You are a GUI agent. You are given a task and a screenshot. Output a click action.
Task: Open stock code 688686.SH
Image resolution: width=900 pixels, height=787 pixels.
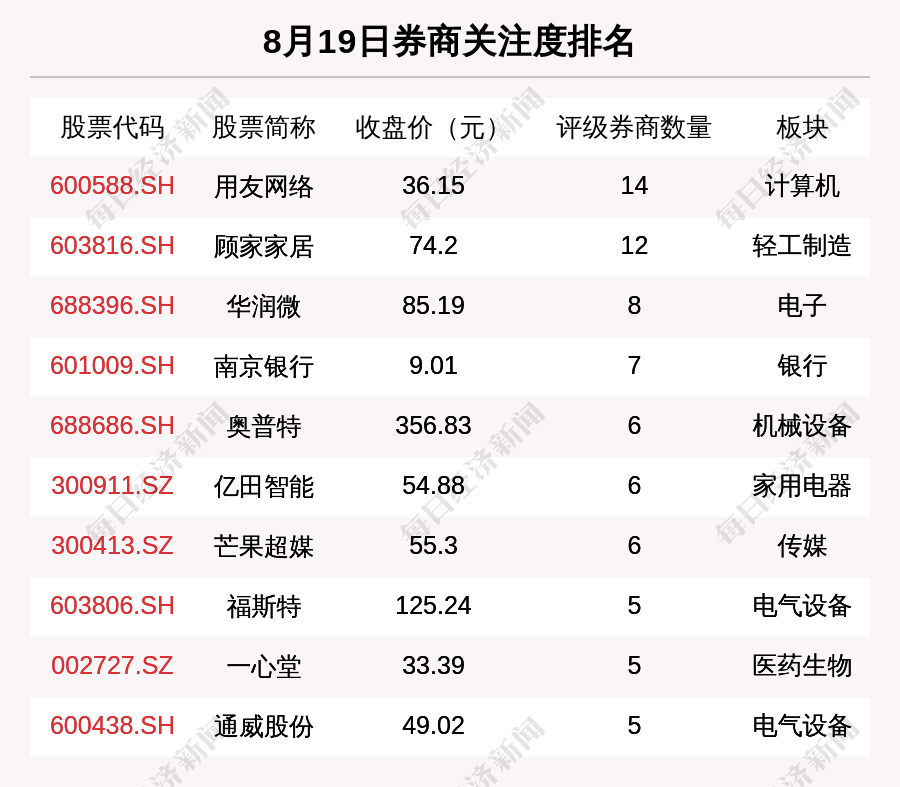(x=112, y=426)
